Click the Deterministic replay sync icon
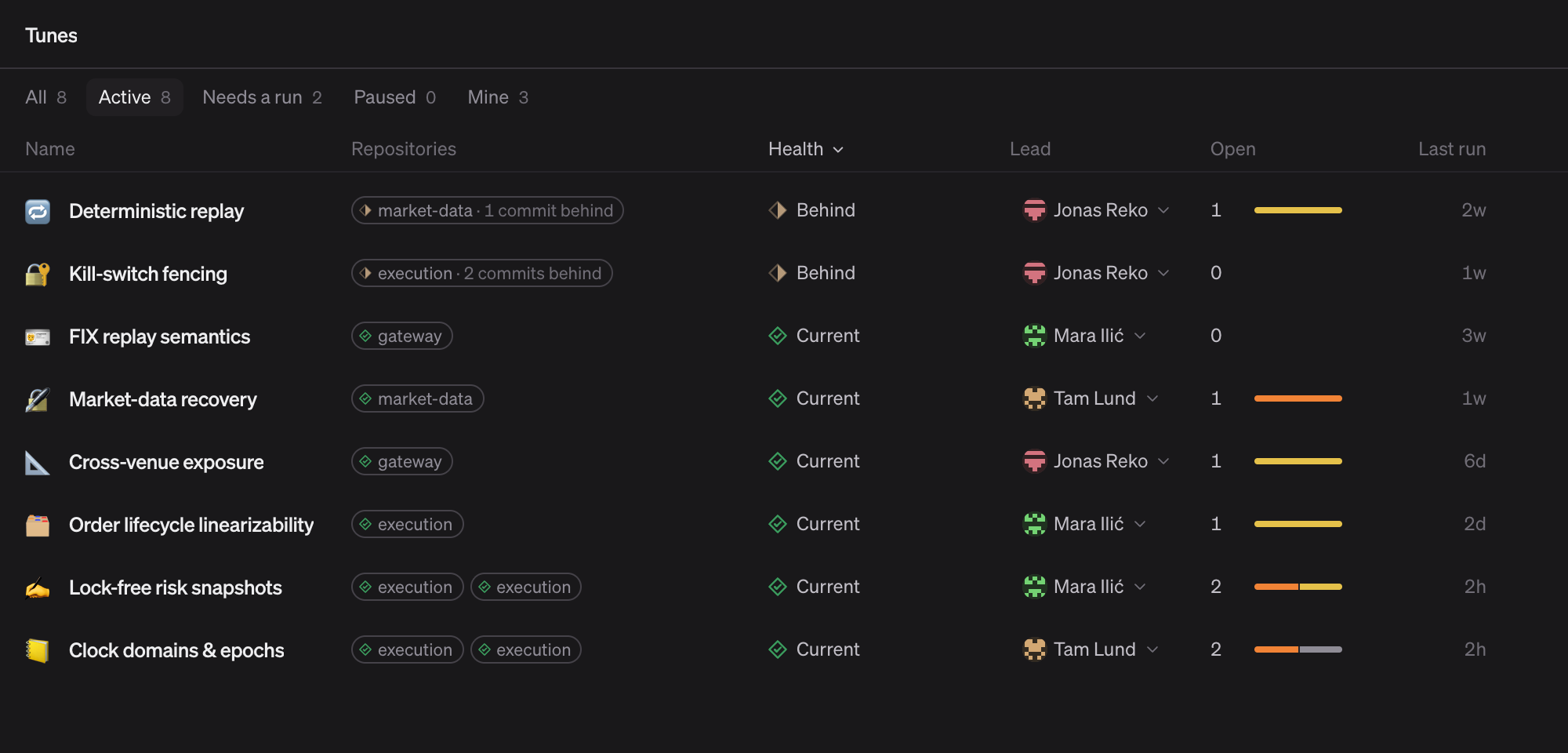 tap(38, 211)
